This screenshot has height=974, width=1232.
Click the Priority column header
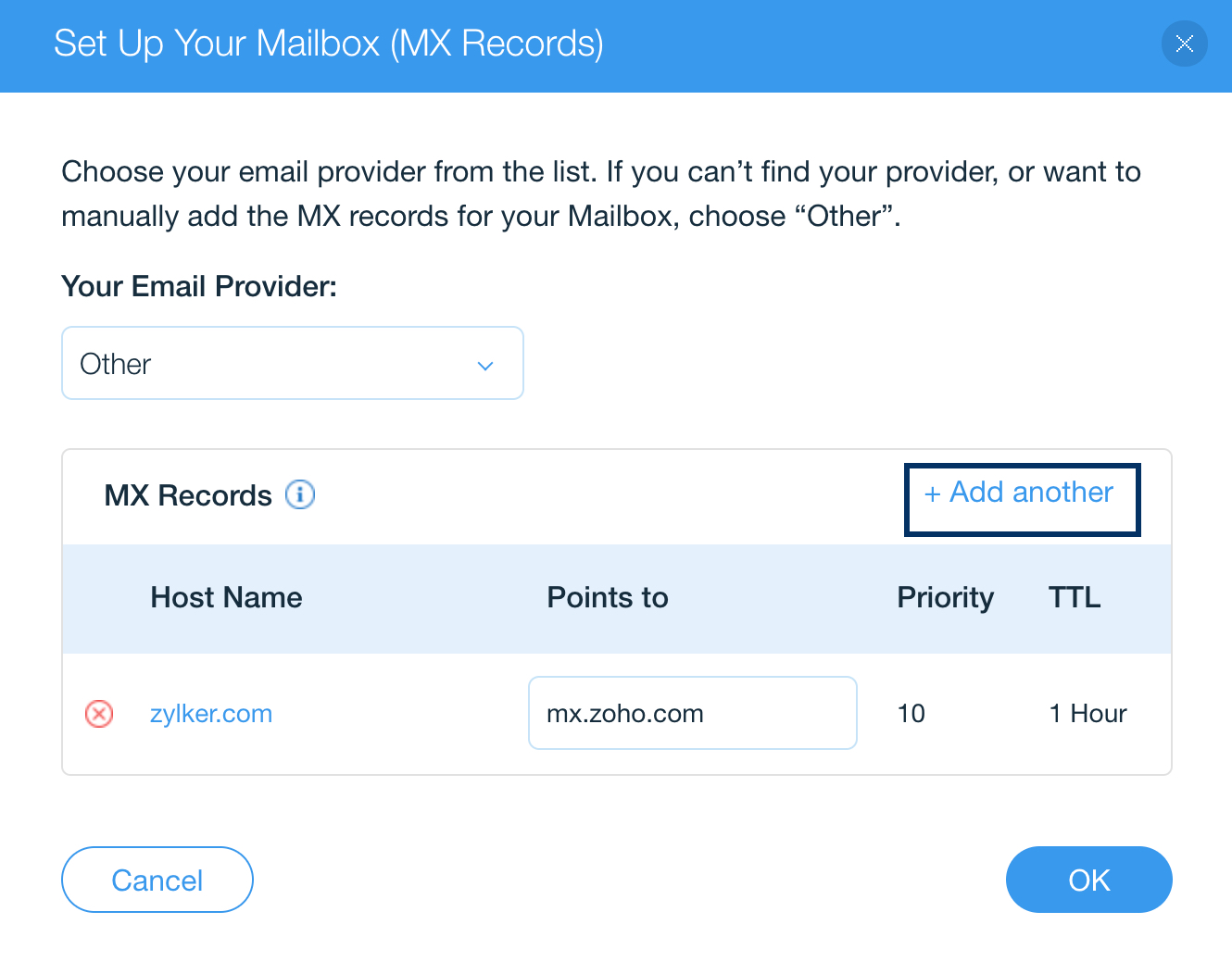[x=946, y=598]
